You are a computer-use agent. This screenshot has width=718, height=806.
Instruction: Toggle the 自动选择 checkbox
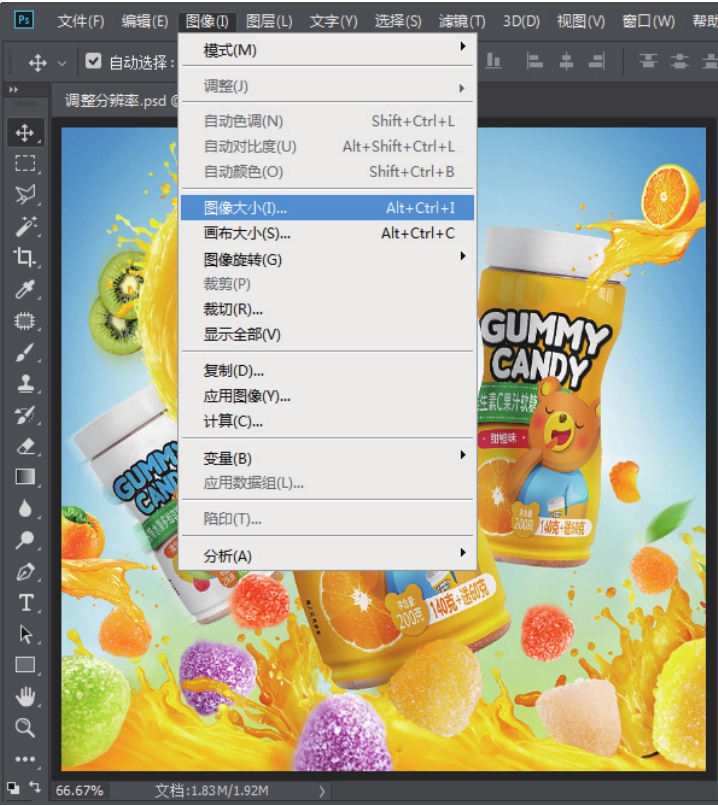click(93, 61)
